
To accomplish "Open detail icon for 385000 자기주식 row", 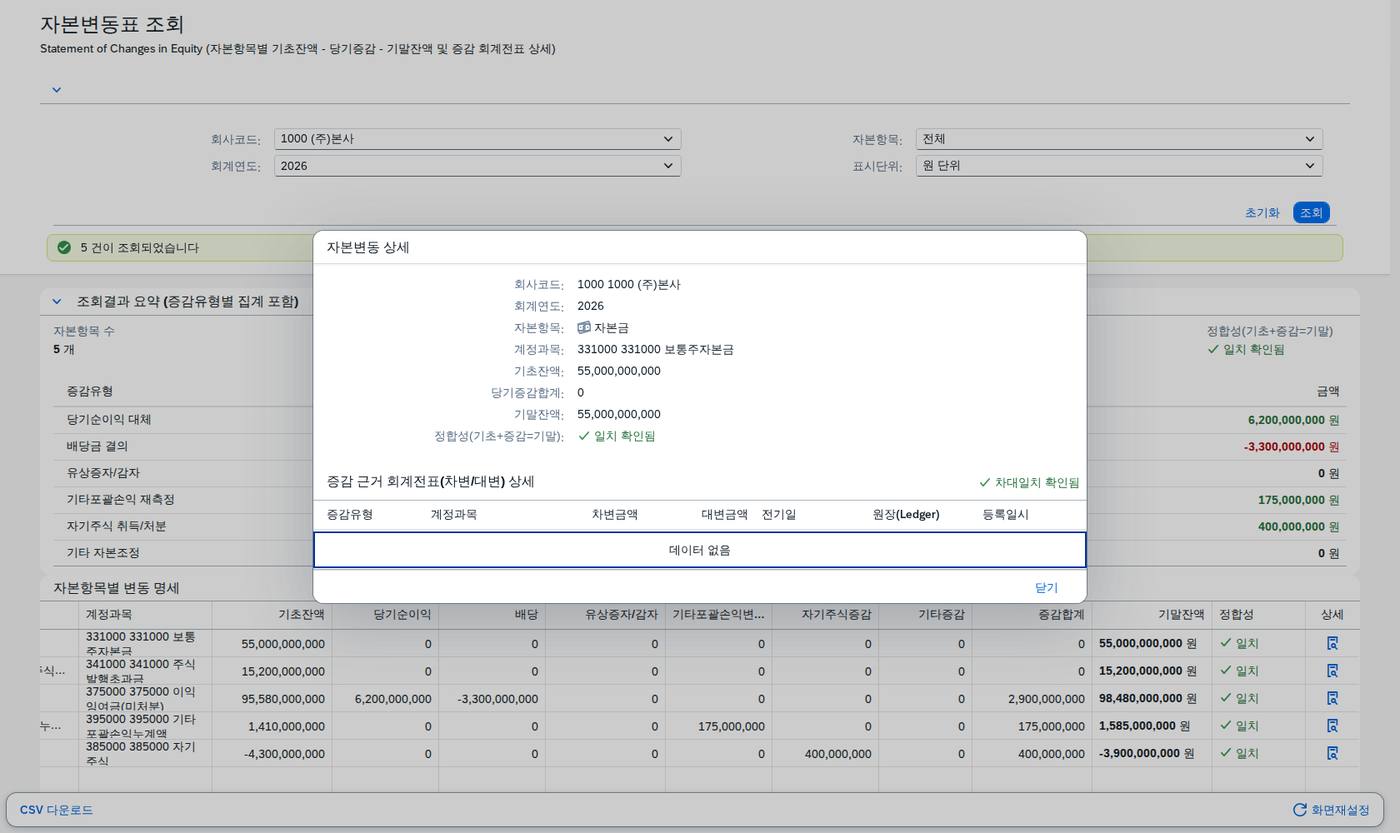I will 1332,753.
